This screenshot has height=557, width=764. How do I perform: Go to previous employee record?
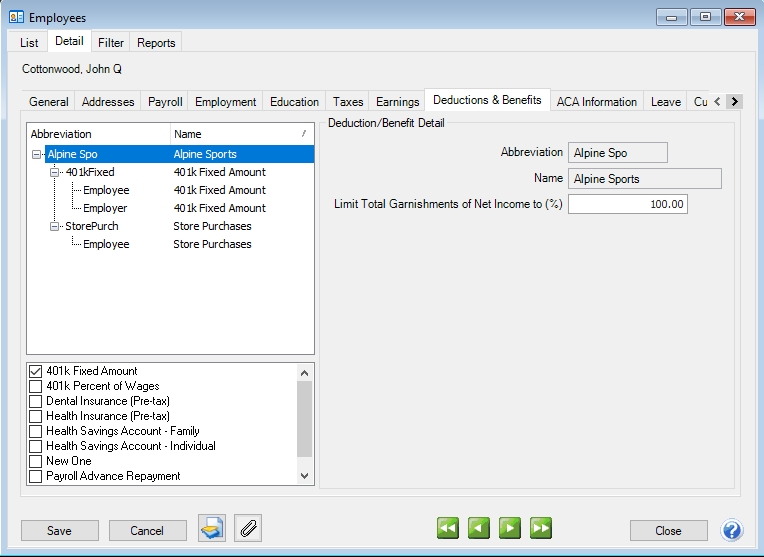pyautogui.click(x=479, y=529)
